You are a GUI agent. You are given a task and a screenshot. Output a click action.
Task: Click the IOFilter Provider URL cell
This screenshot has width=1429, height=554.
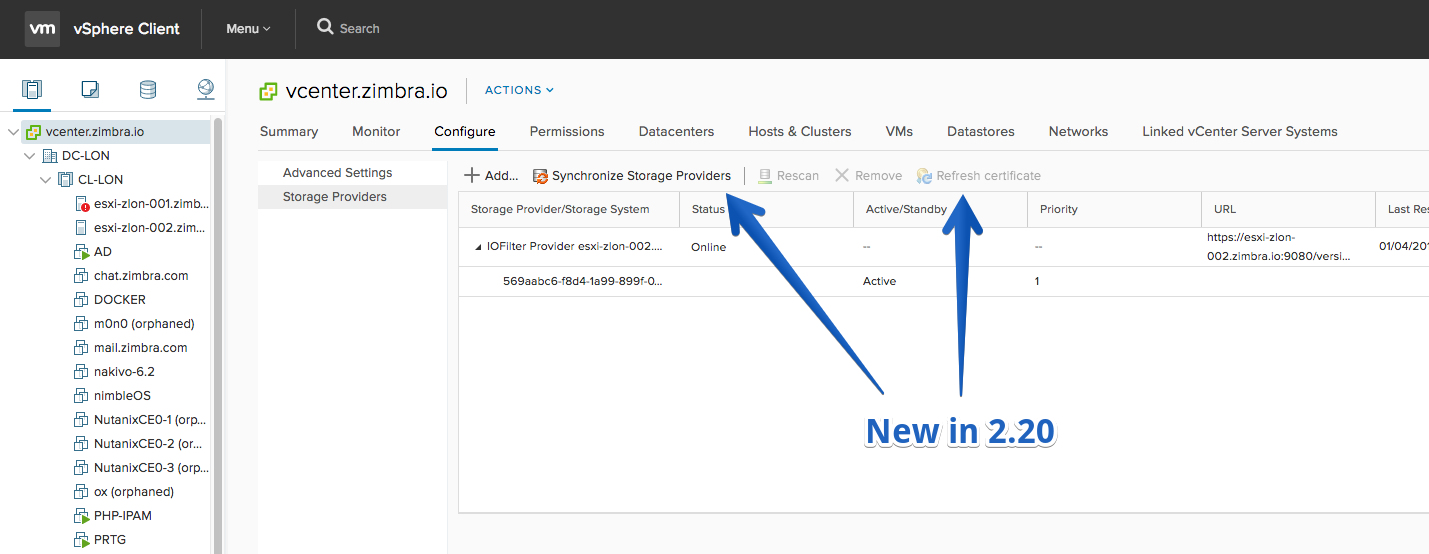pyautogui.click(x=1288, y=247)
